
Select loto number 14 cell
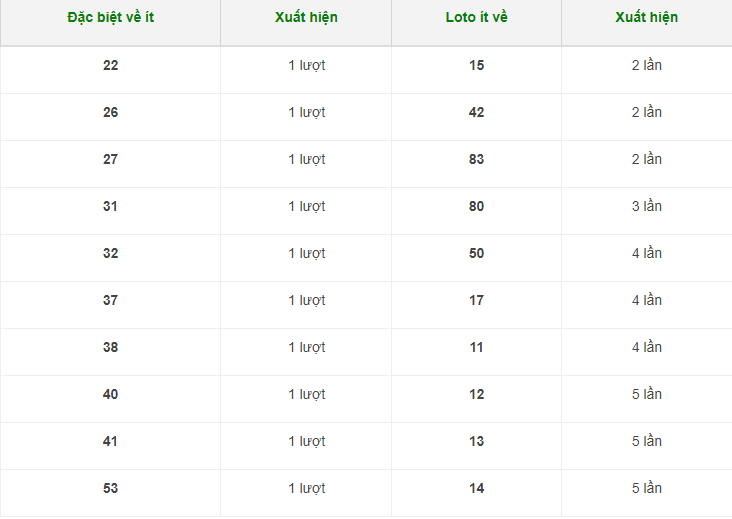click(x=476, y=488)
